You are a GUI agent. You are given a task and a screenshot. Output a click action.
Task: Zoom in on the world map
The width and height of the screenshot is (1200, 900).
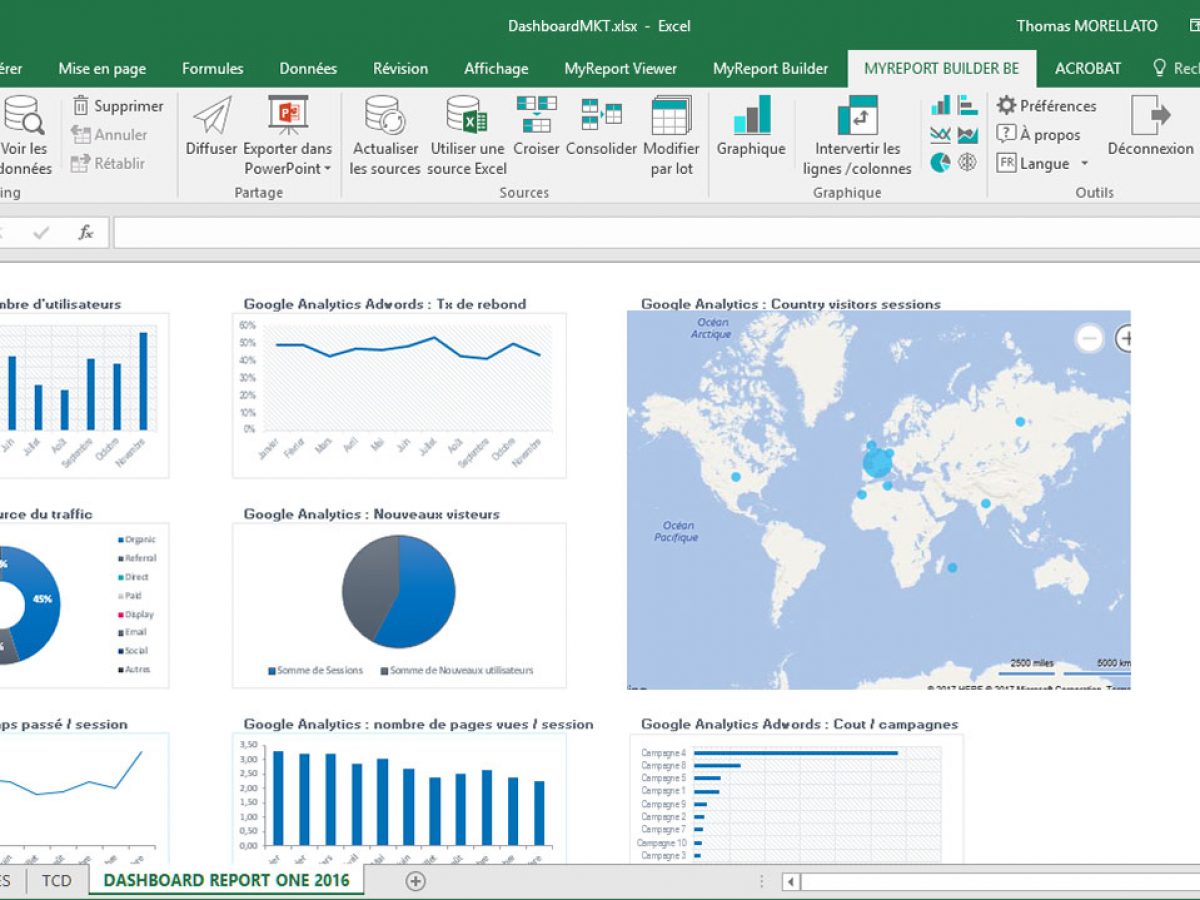[1125, 339]
